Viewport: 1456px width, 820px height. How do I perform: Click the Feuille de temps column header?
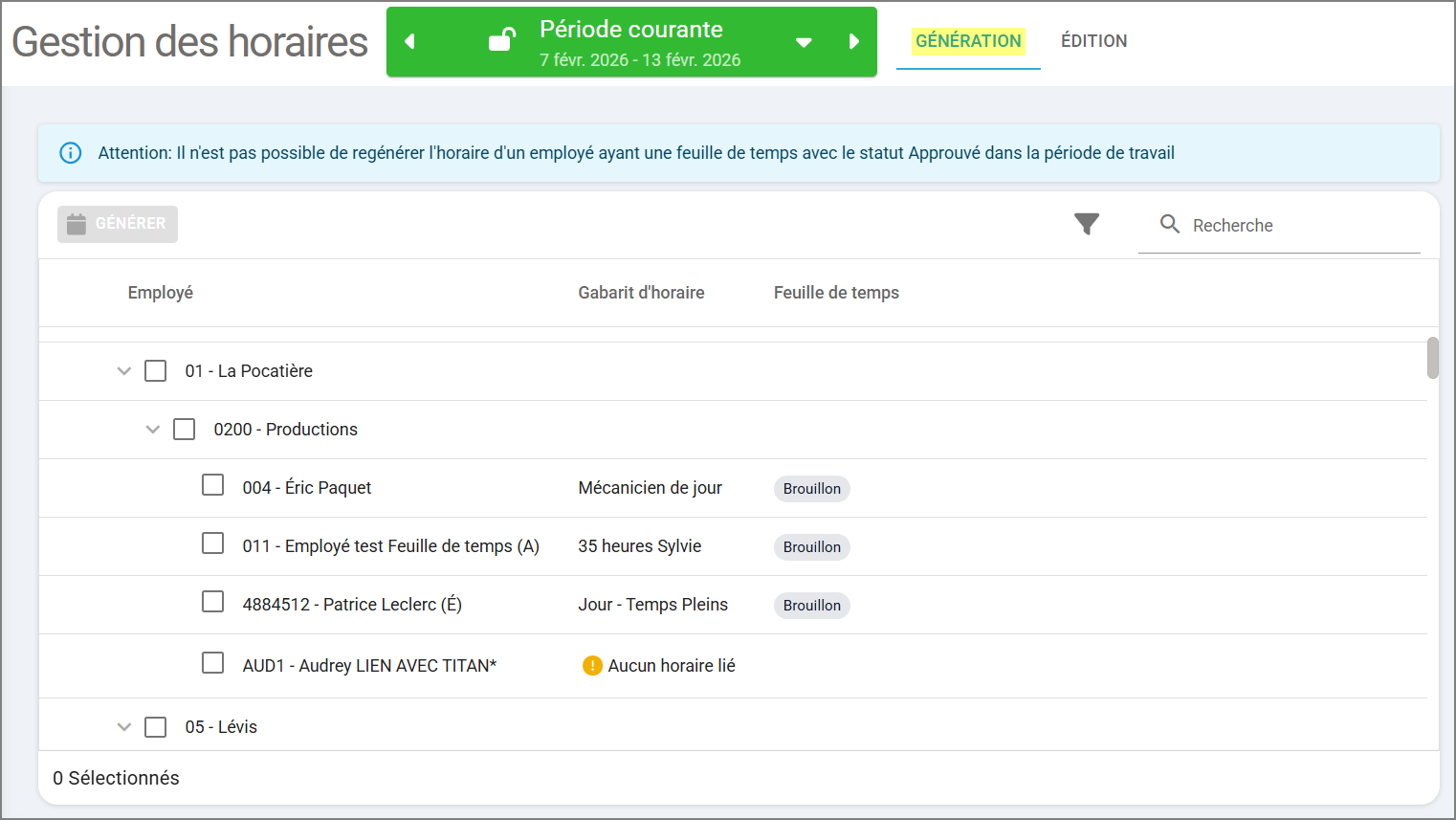pyautogui.click(x=836, y=293)
